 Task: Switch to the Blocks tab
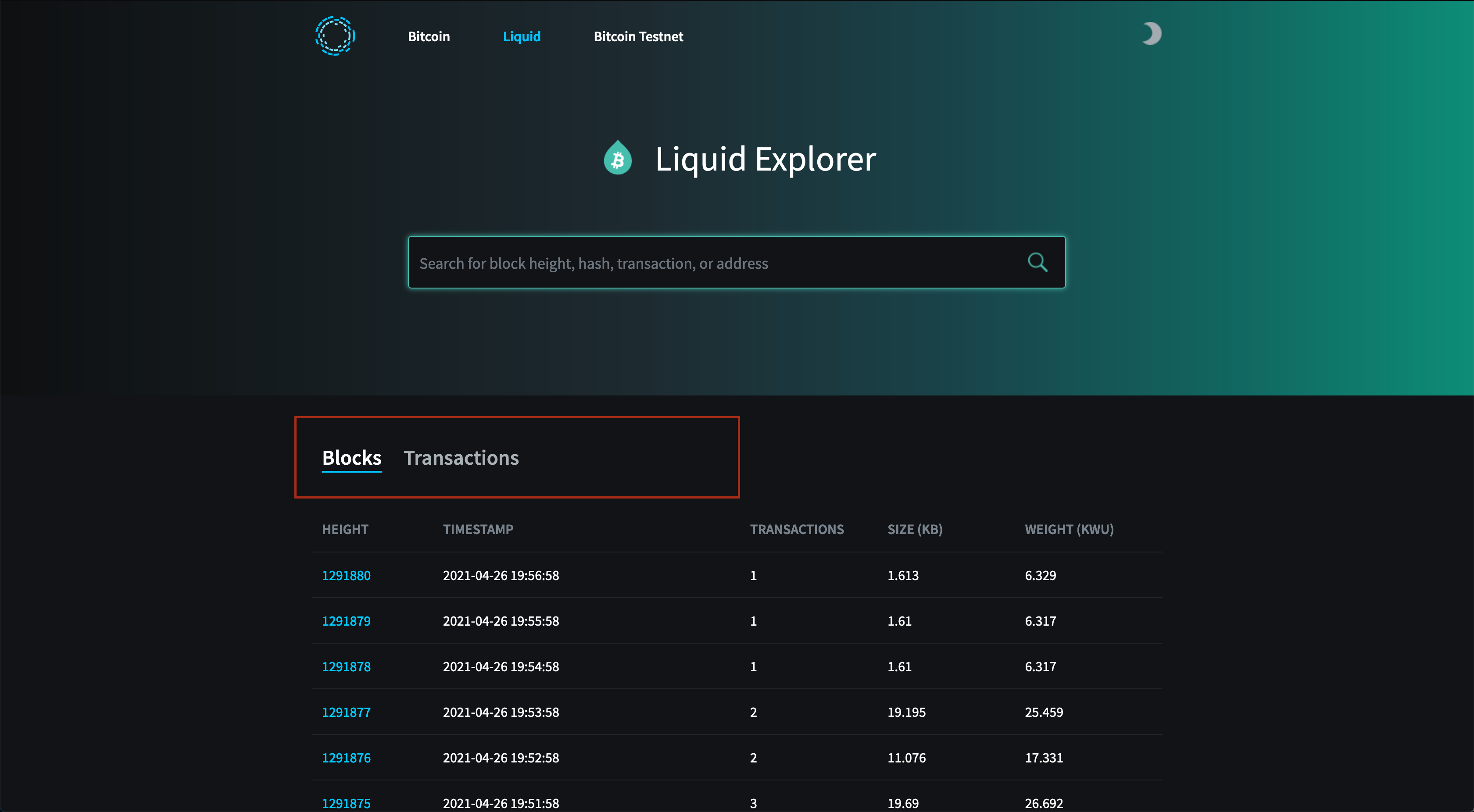point(351,457)
